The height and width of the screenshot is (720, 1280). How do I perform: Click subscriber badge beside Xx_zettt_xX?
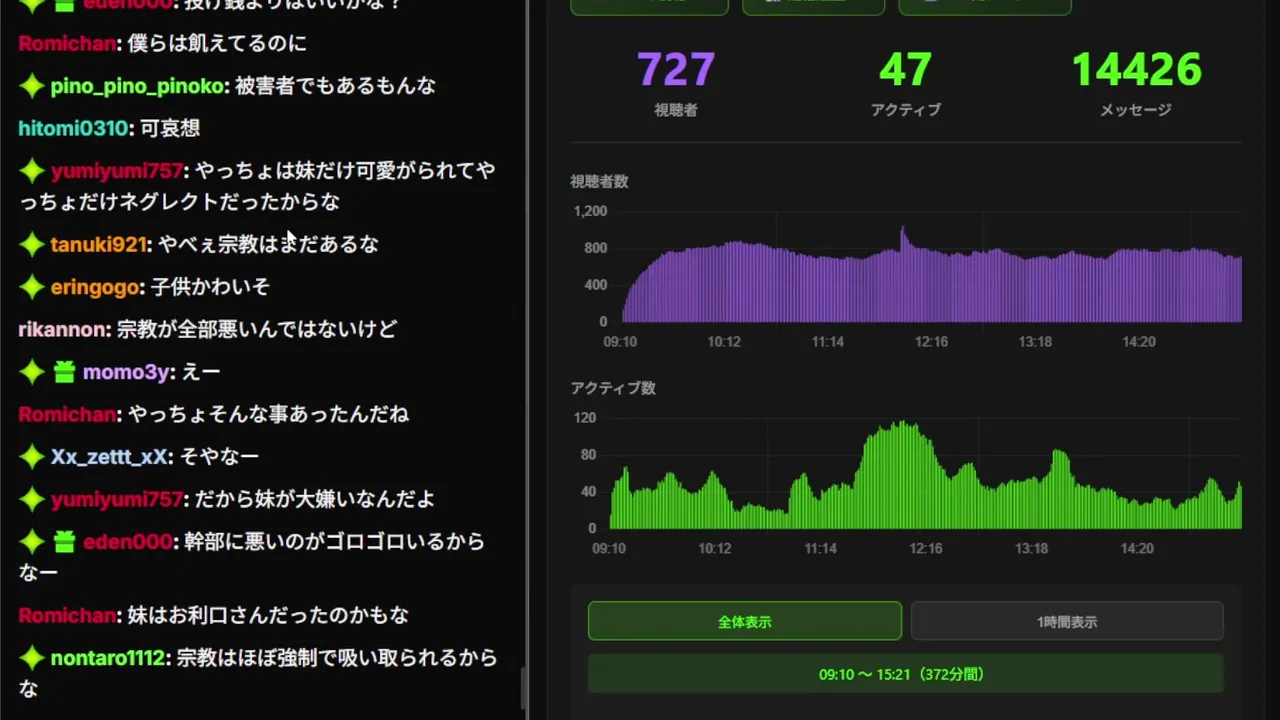[x=32, y=457]
